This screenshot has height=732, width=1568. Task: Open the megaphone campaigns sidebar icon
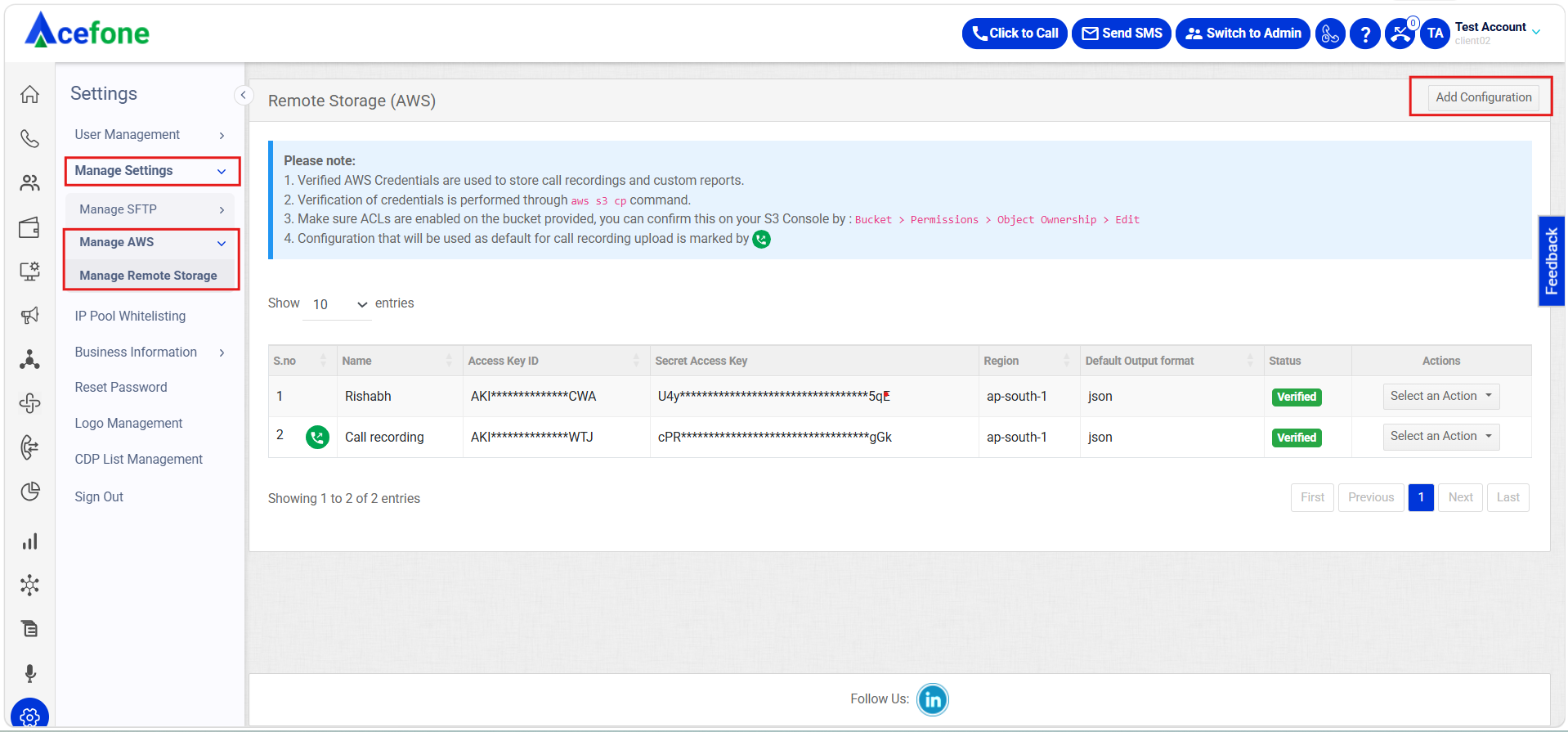(29, 315)
